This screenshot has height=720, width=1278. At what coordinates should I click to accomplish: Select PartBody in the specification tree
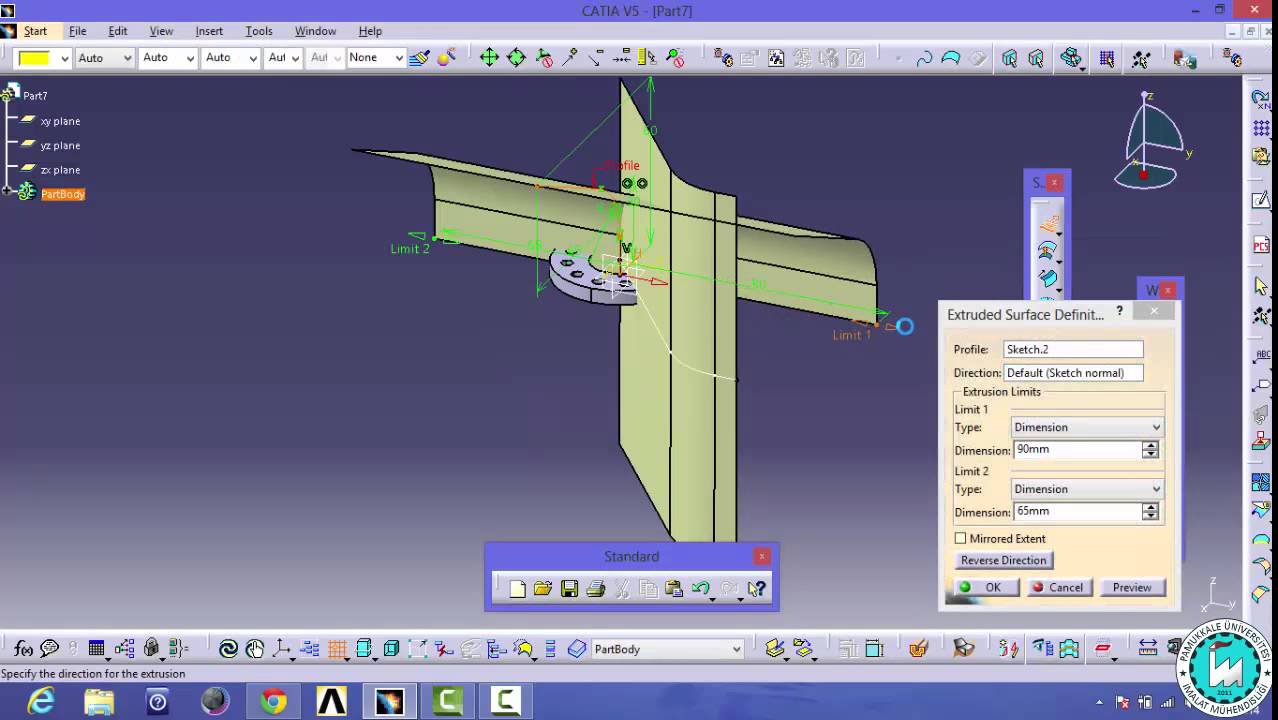coord(63,194)
